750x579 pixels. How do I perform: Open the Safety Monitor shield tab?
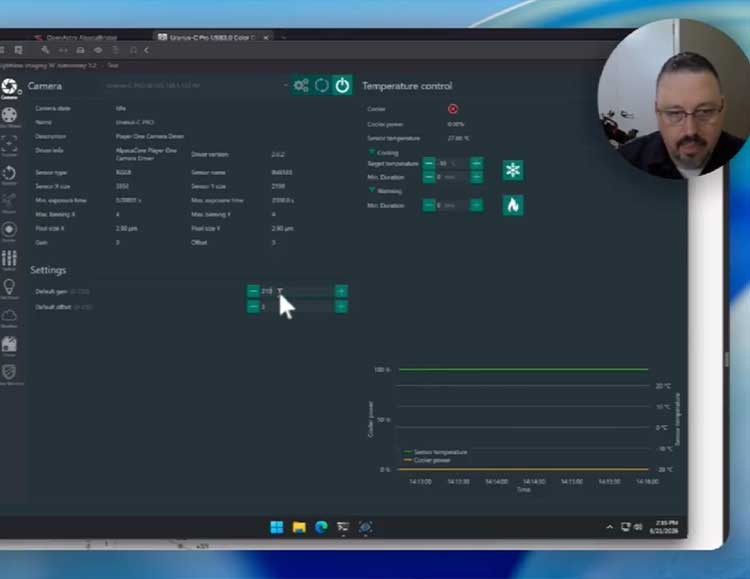(x=9, y=374)
